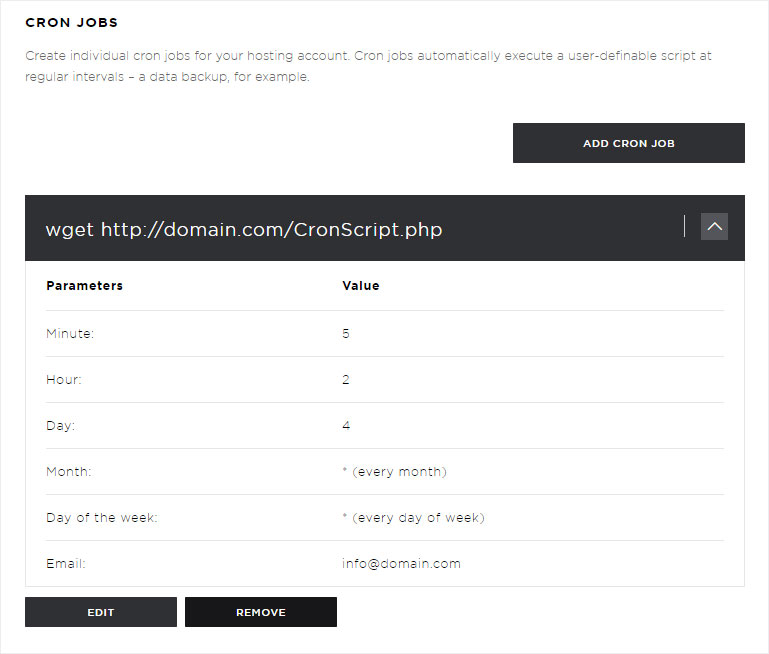Click the Parameters column header

click(84, 285)
